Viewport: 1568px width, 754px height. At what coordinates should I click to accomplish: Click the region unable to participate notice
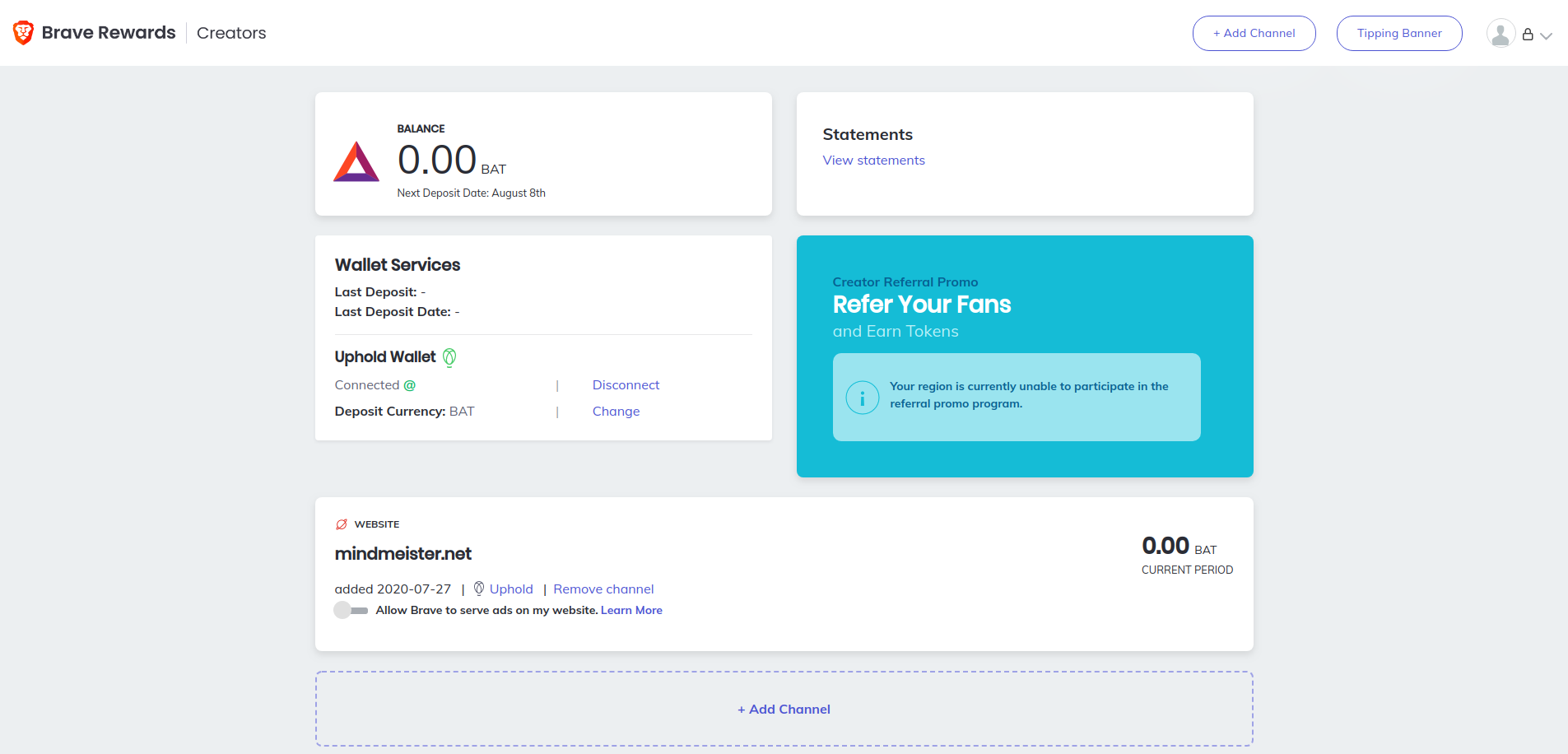click(x=1017, y=397)
